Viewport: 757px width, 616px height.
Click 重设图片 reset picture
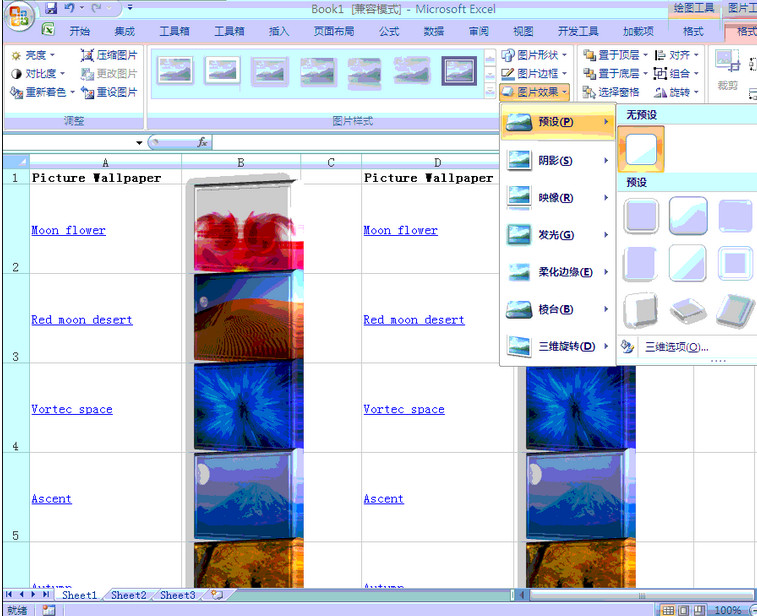coord(109,92)
